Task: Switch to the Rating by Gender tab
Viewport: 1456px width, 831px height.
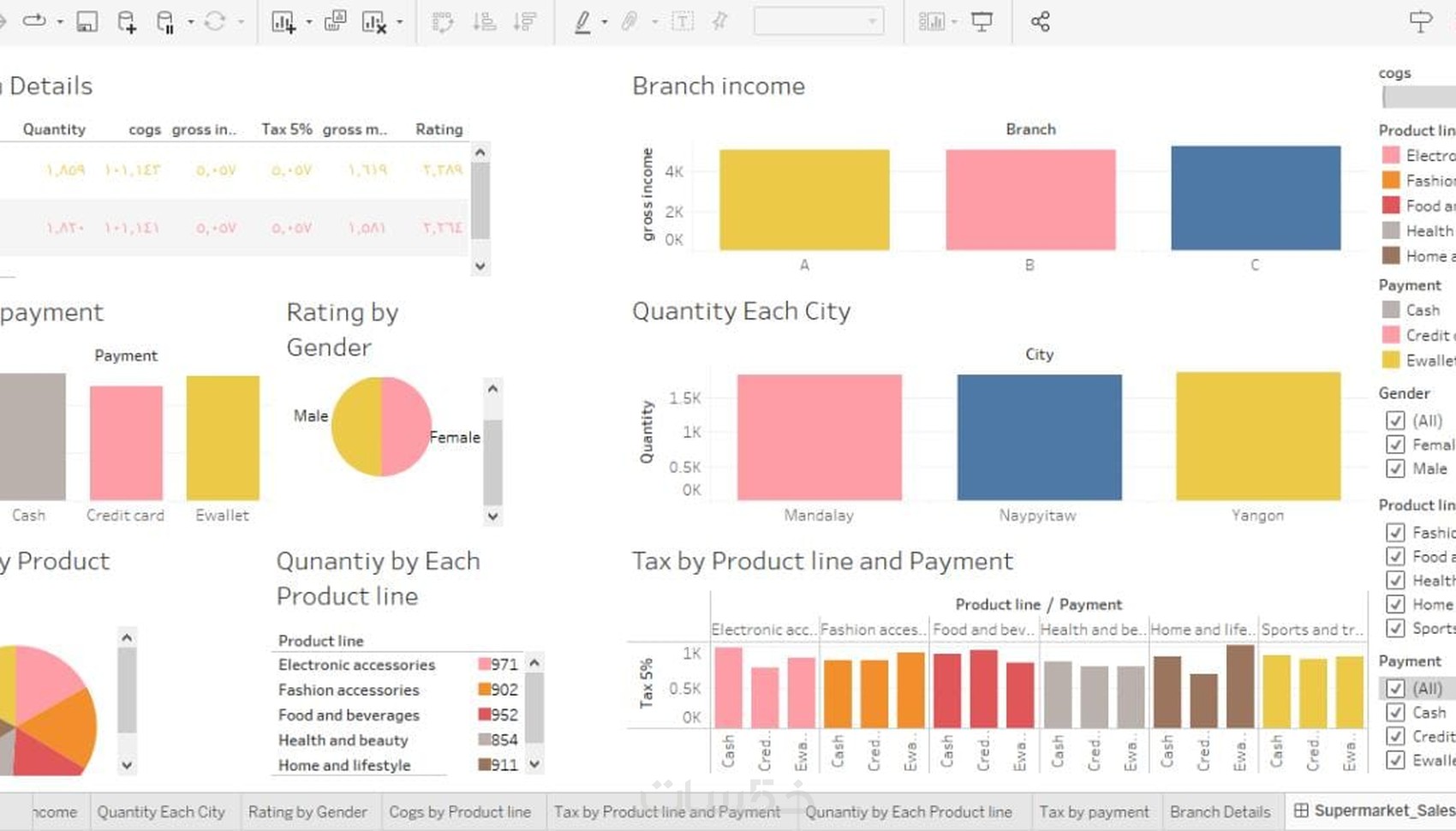Action: (308, 811)
